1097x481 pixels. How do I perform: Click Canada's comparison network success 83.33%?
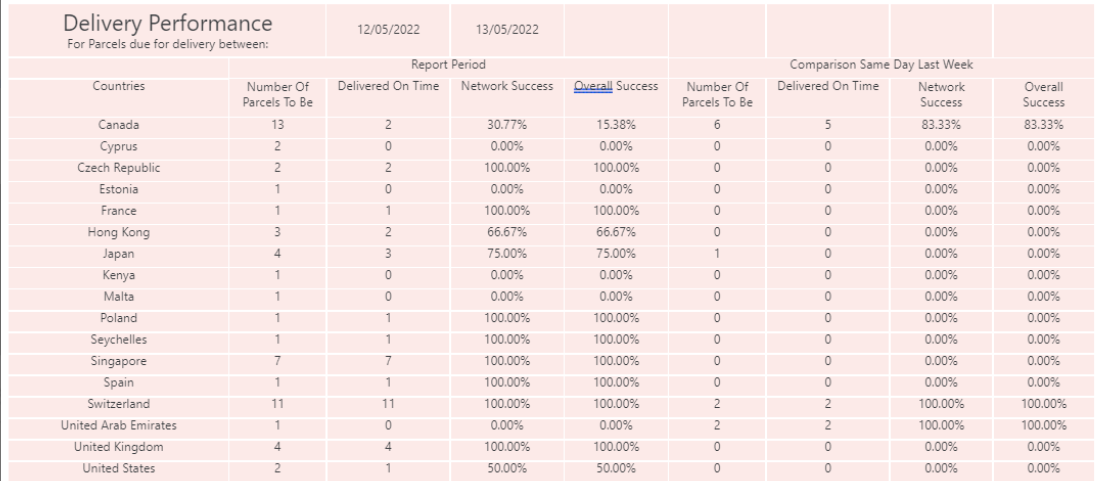941,125
